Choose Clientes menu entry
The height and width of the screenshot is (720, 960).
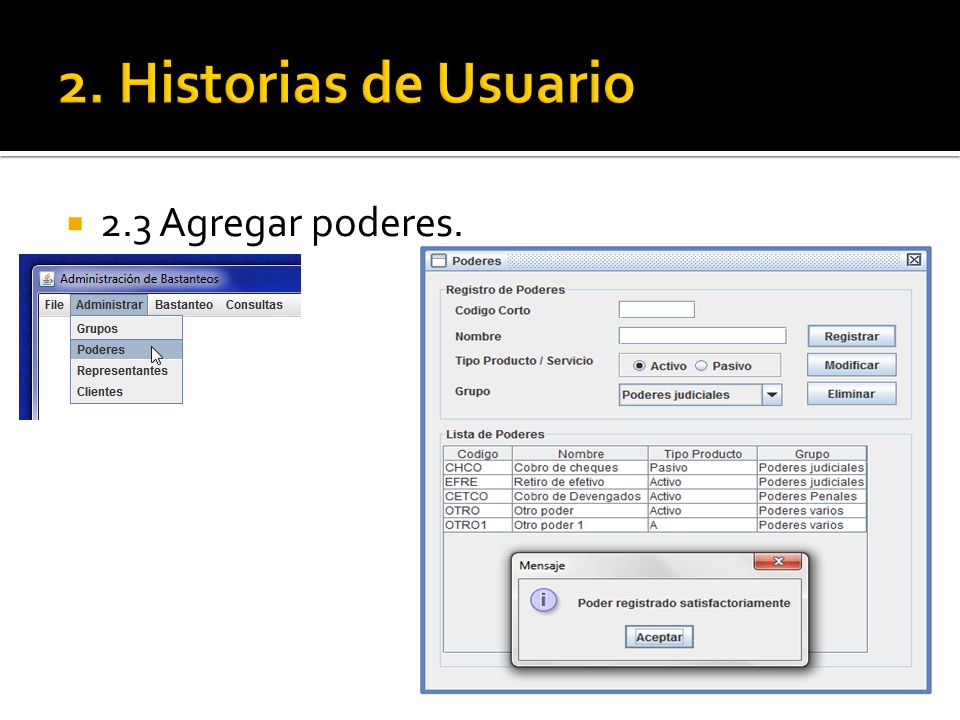click(x=126, y=392)
